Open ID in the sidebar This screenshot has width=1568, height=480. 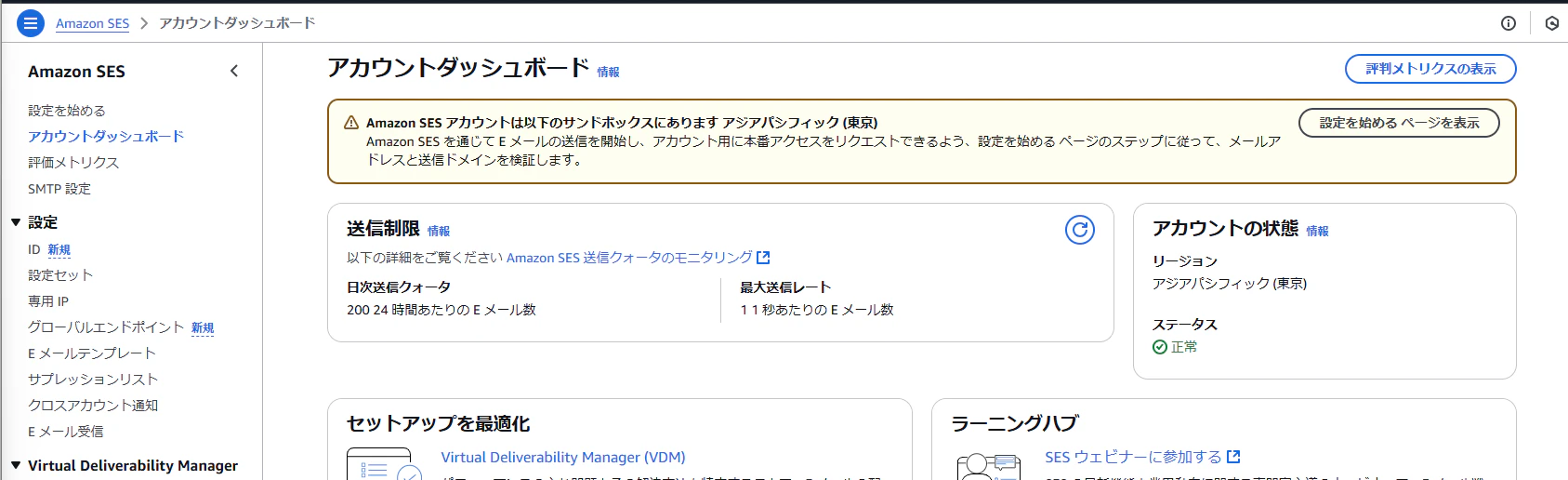pyautogui.click(x=34, y=249)
